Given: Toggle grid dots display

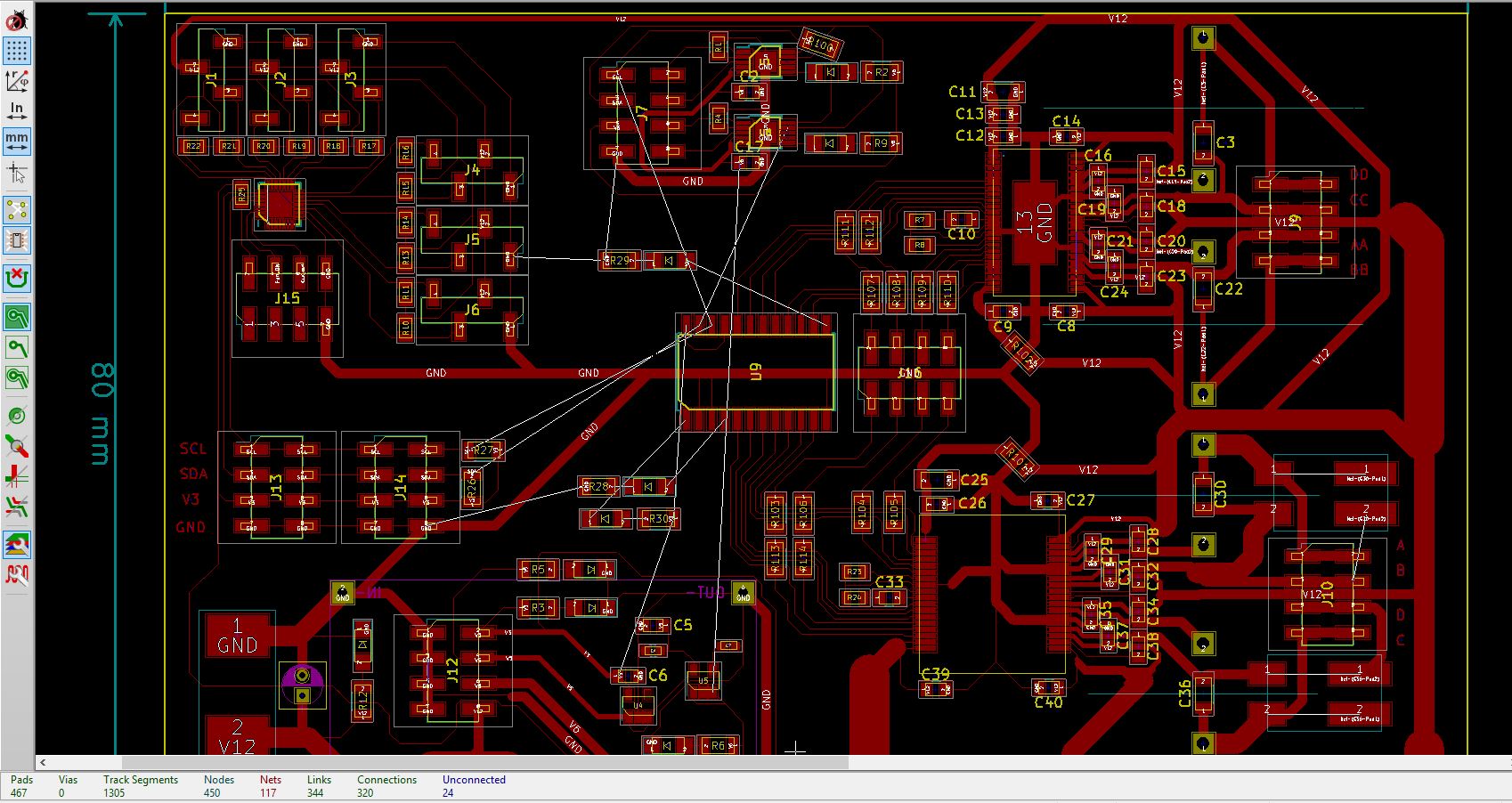Looking at the screenshot, I should 16,50.
